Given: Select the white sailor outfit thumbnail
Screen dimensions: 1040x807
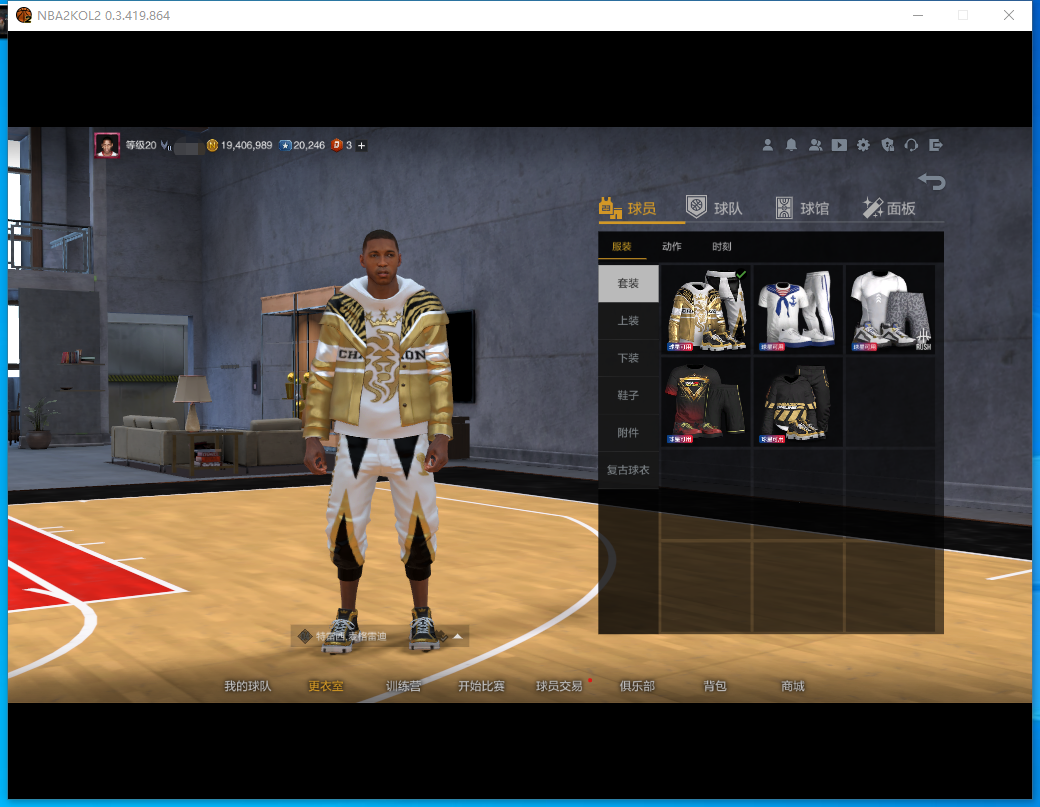Looking at the screenshot, I should coord(799,310).
